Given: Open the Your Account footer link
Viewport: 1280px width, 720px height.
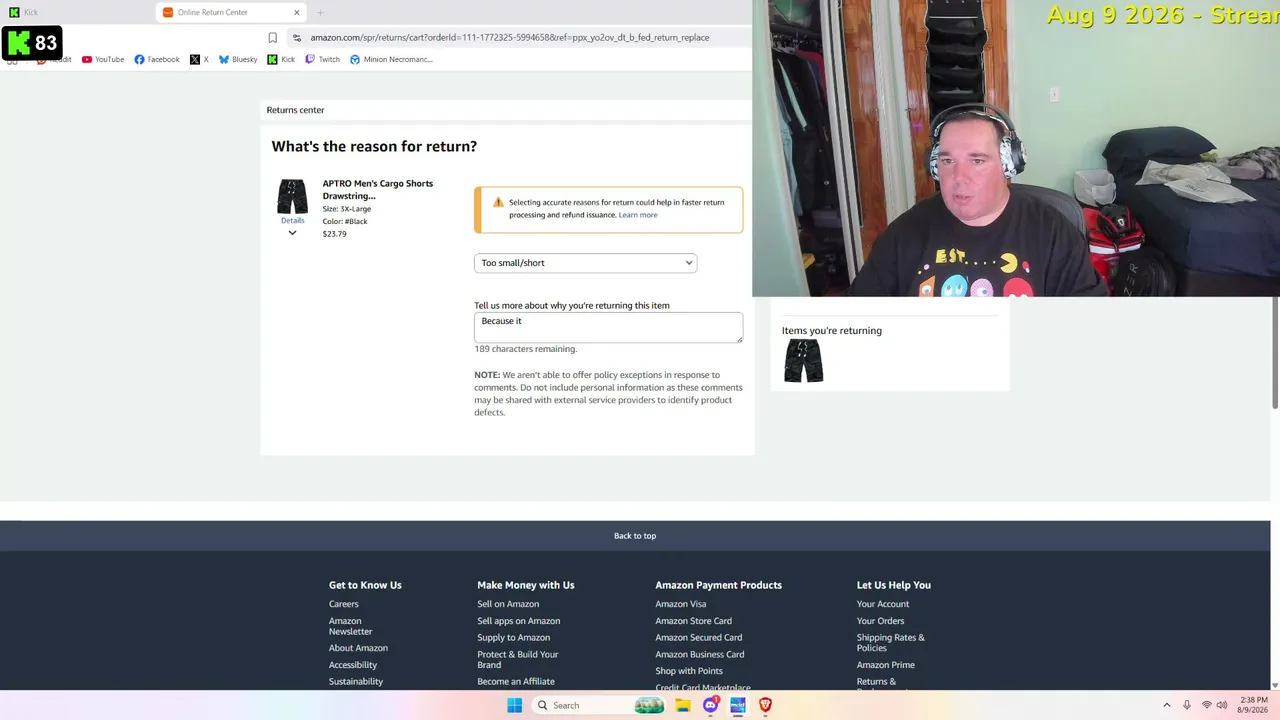Looking at the screenshot, I should (883, 604).
